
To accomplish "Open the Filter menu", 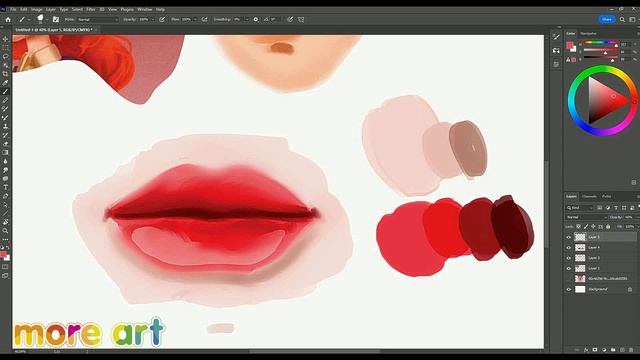I will point(91,9).
